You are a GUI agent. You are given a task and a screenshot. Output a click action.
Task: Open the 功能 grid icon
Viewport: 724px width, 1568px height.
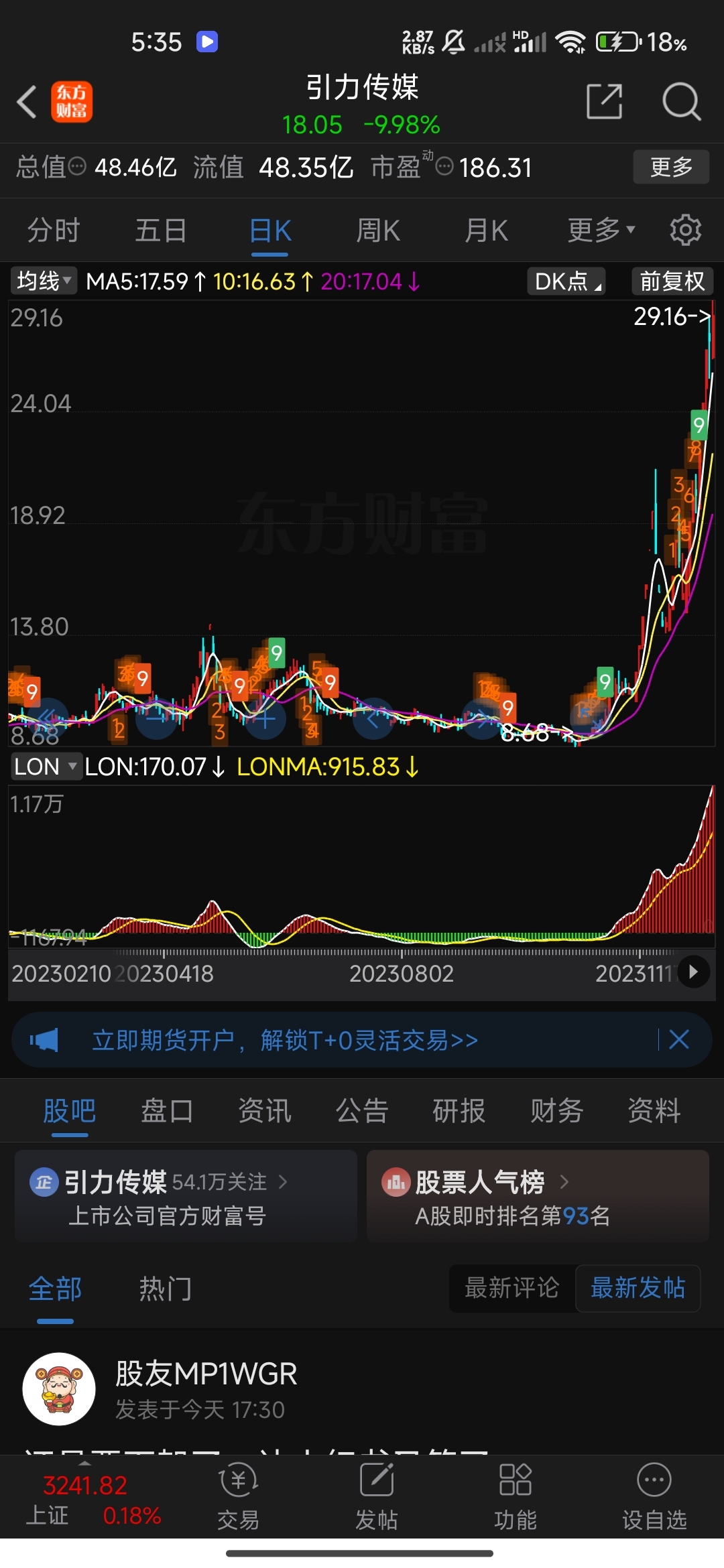click(516, 1480)
